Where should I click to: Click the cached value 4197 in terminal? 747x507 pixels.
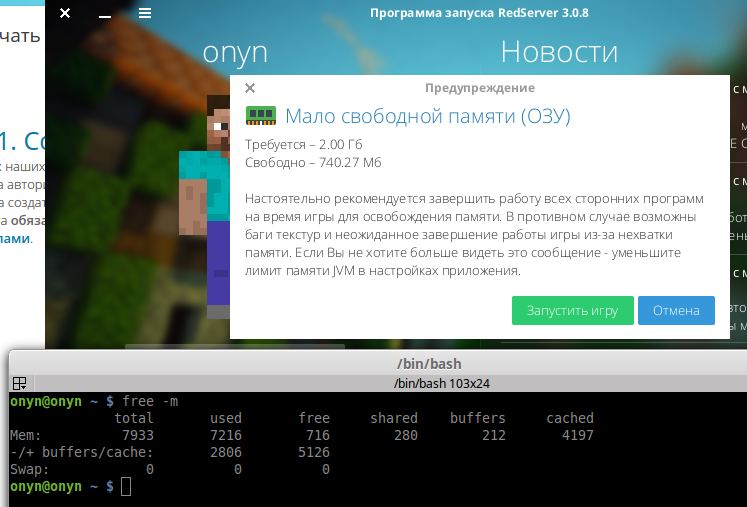(578, 435)
